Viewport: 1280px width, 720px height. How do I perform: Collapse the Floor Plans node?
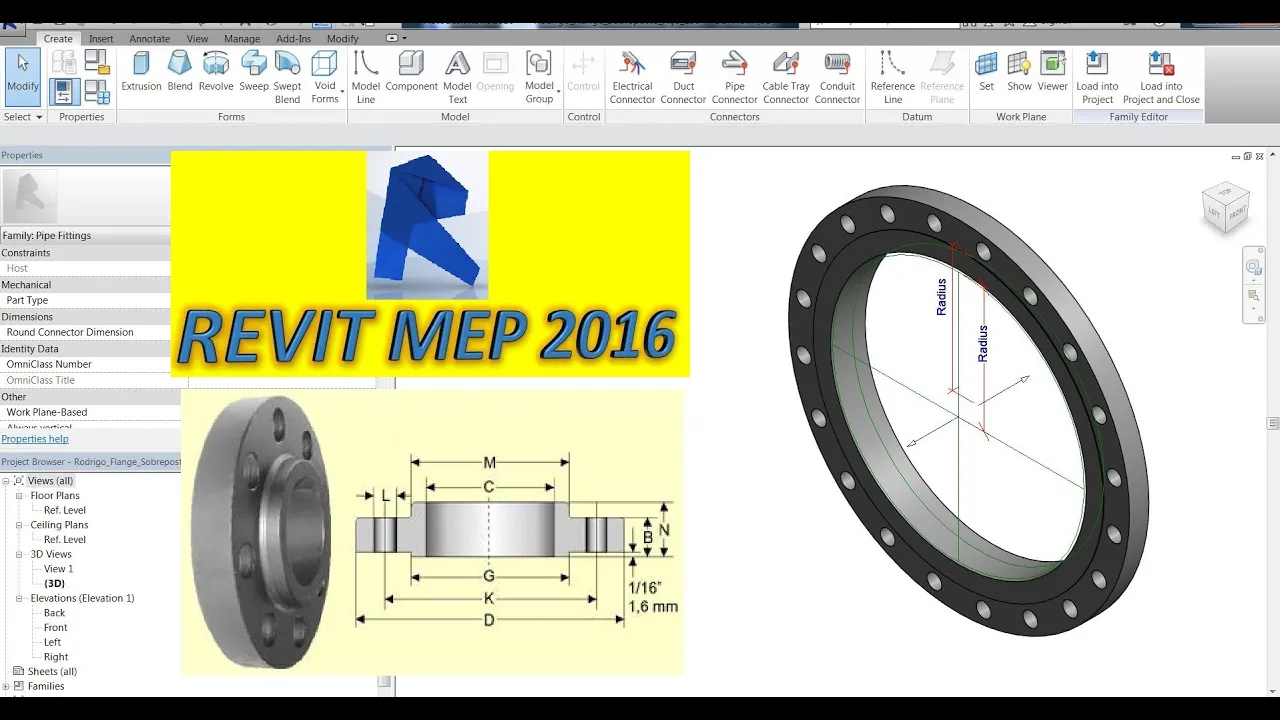(x=19, y=496)
